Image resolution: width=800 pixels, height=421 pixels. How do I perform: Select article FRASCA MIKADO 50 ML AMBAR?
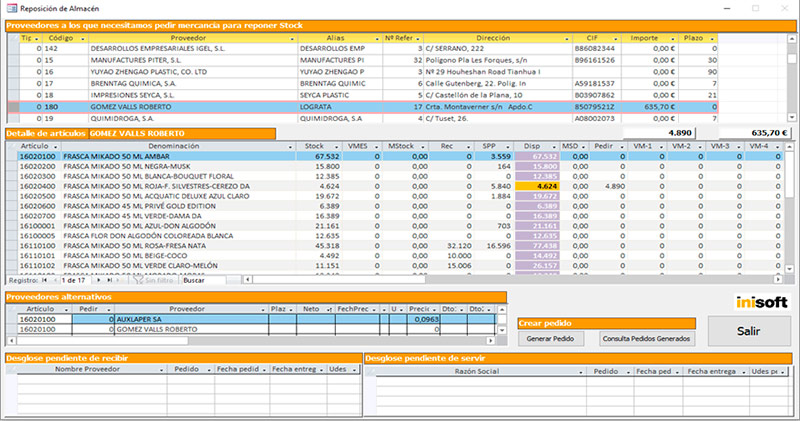coord(401,157)
